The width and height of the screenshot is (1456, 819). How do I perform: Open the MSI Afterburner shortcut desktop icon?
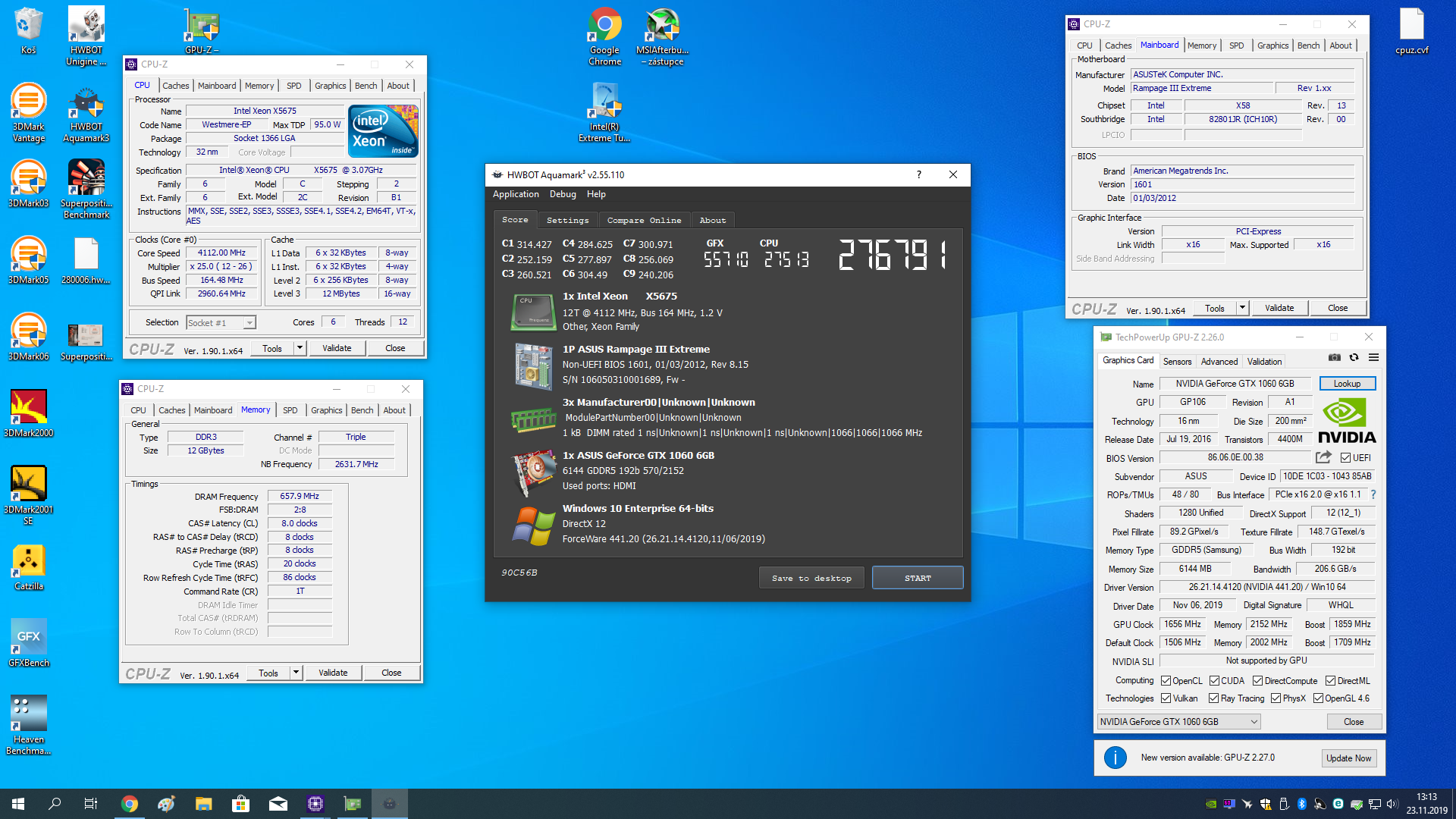[x=663, y=36]
